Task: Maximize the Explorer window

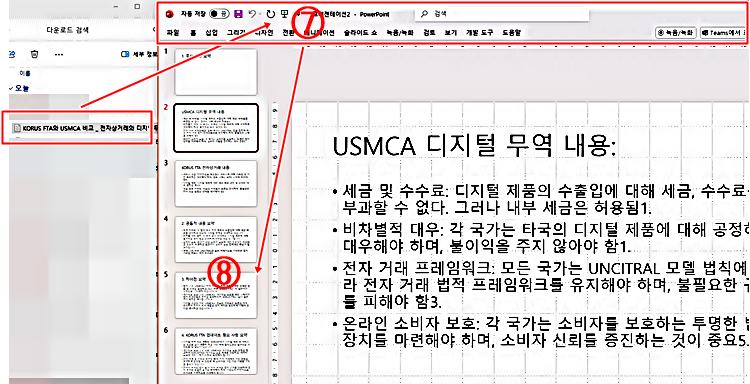Action: [x=137, y=7]
